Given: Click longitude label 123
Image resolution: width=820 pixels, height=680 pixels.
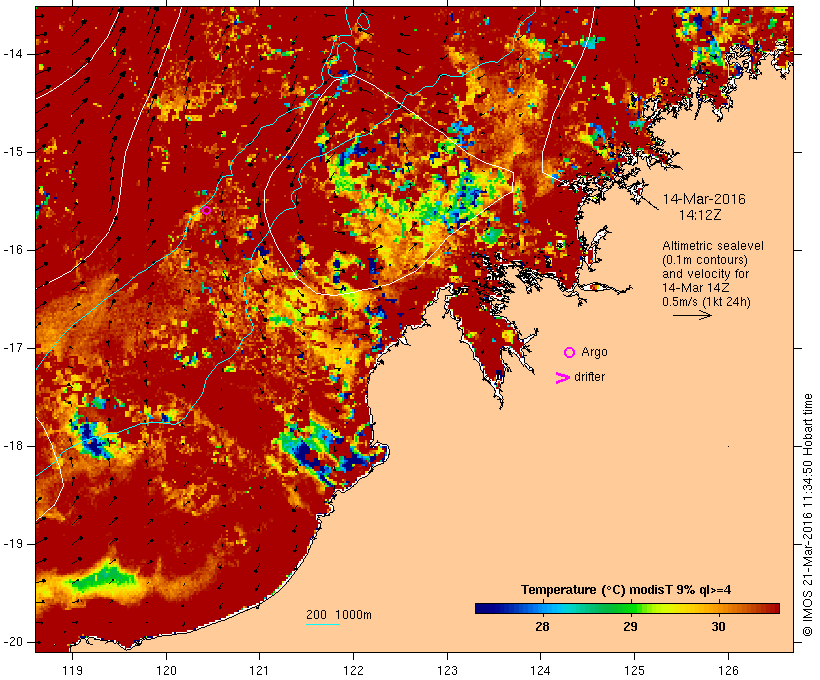Looking at the screenshot, I should [447, 670].
